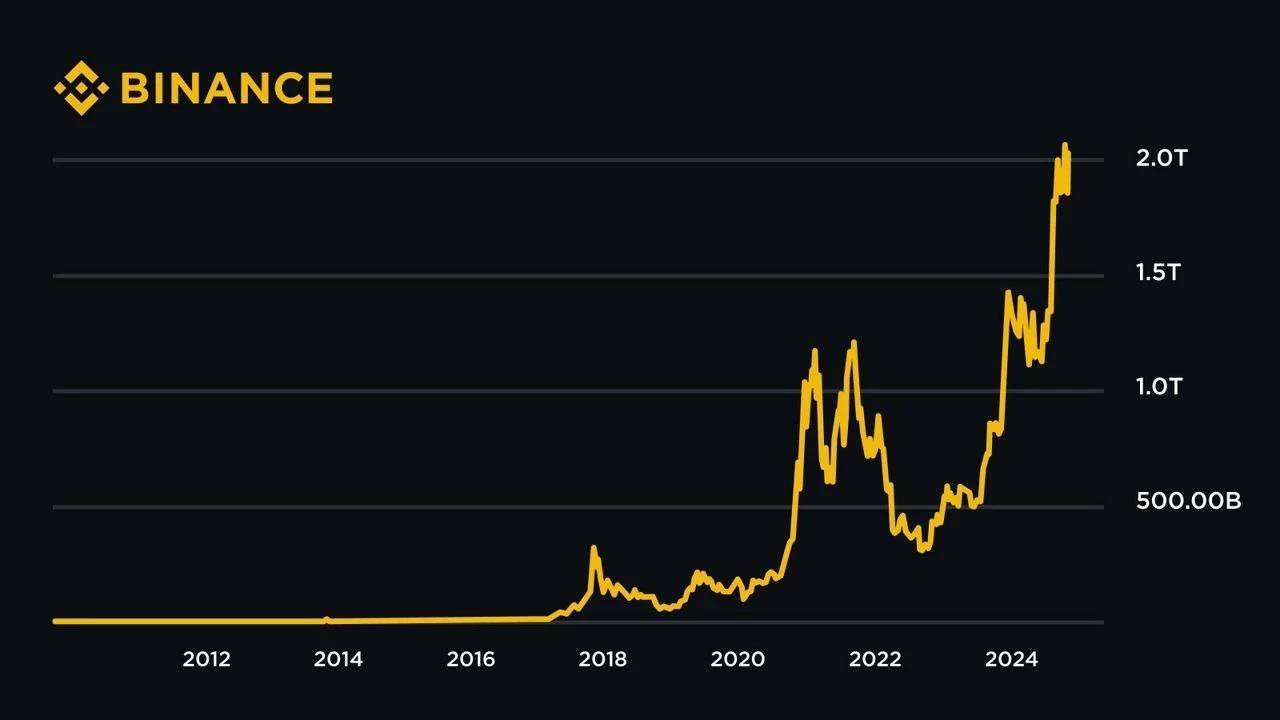The image size is (1280, 720).
Task: Click the 2.0T y-axis value label
Action: point(1161,158)
